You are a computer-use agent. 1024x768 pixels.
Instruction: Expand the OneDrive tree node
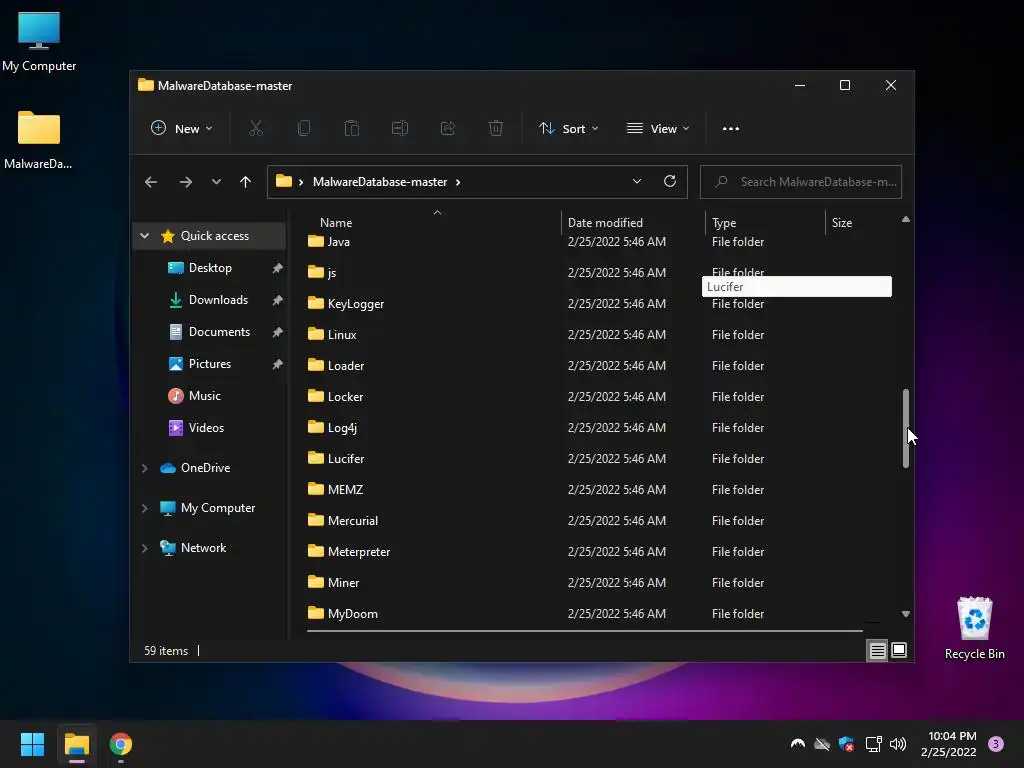[144, 468]
